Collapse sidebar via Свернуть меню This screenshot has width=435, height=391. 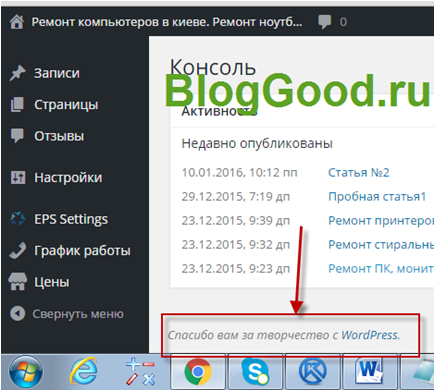(x=78, y=314)
